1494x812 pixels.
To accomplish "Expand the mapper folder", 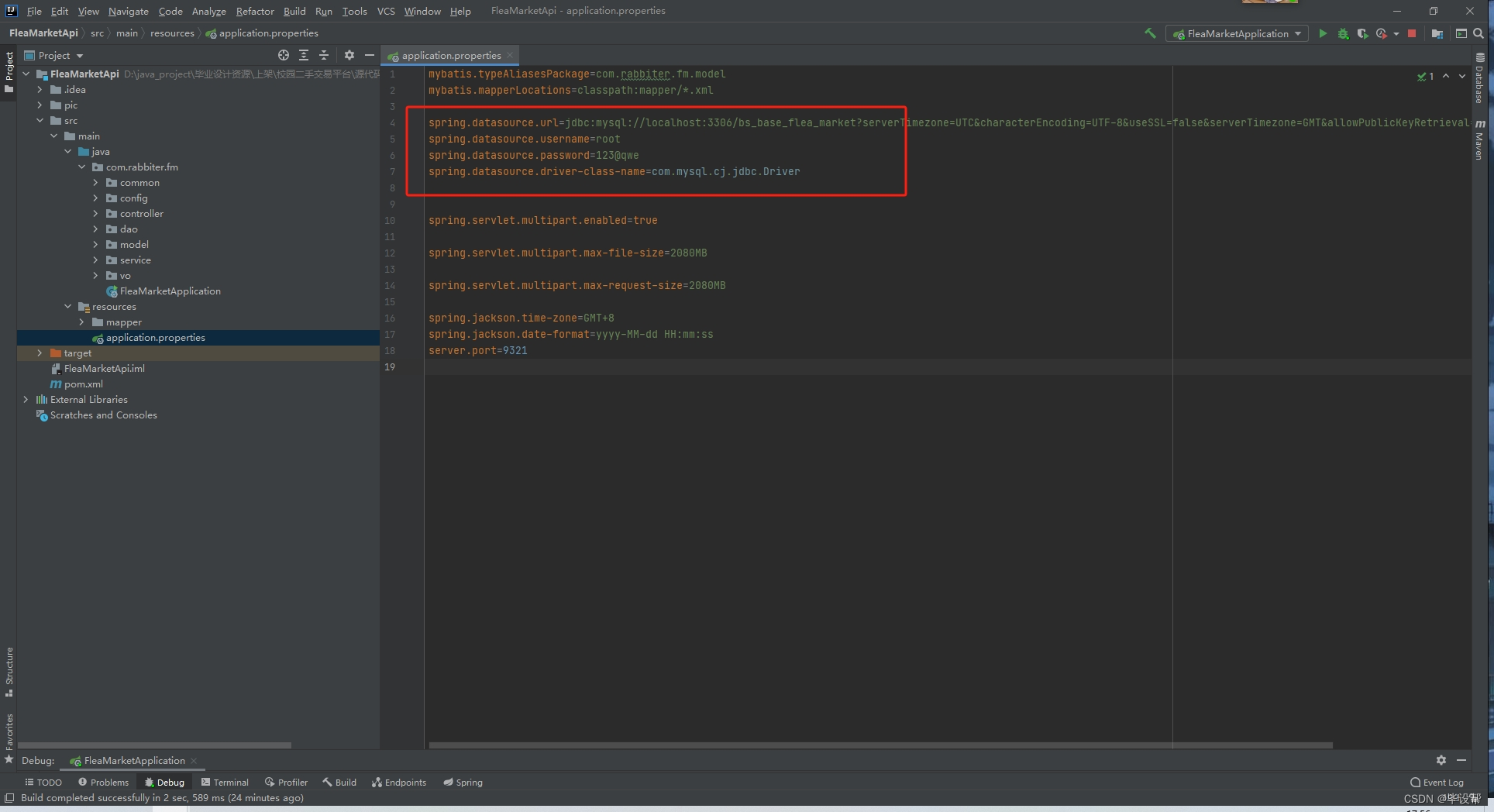I will (82, 322).
